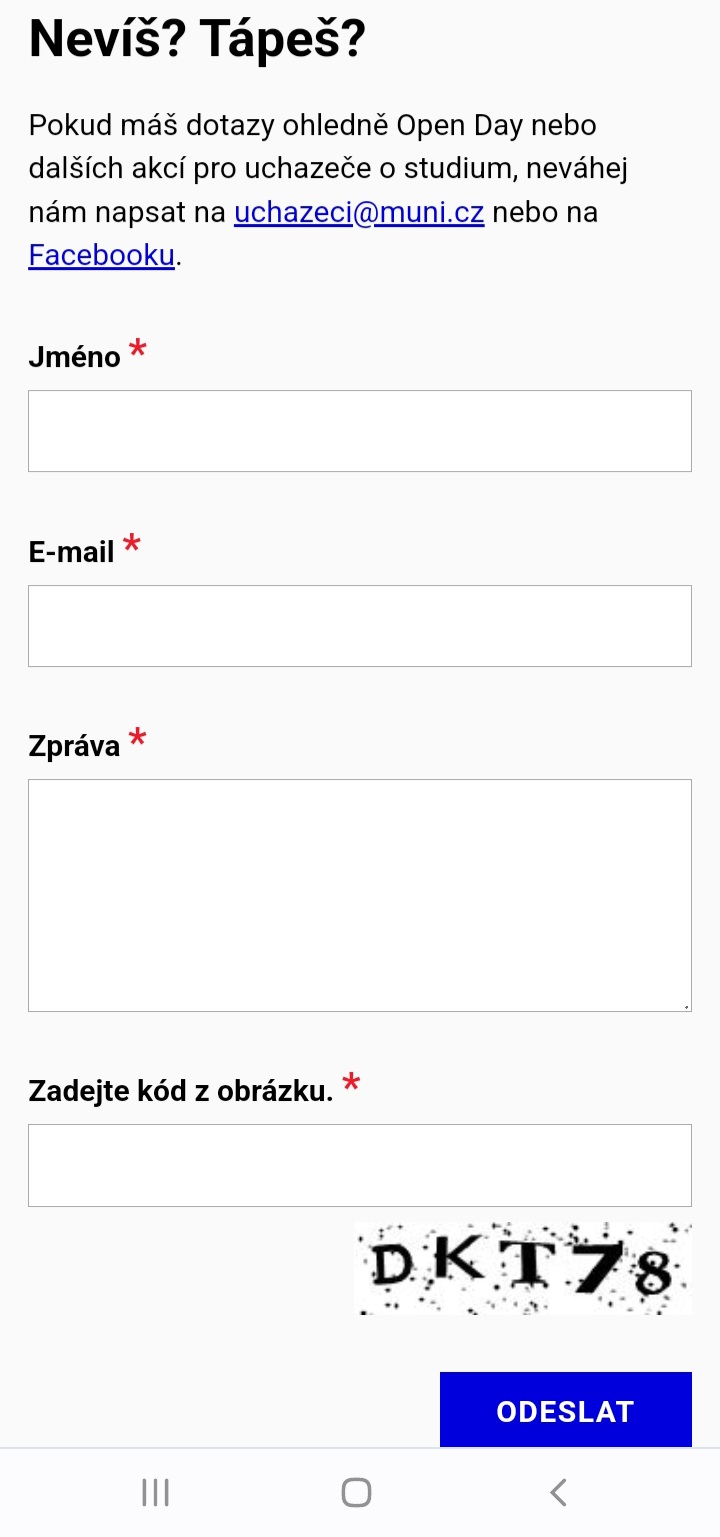
Task: Click the "Nevíš? Tápeš?" heading
Action: pyautogui.click(x=198, y=39)
